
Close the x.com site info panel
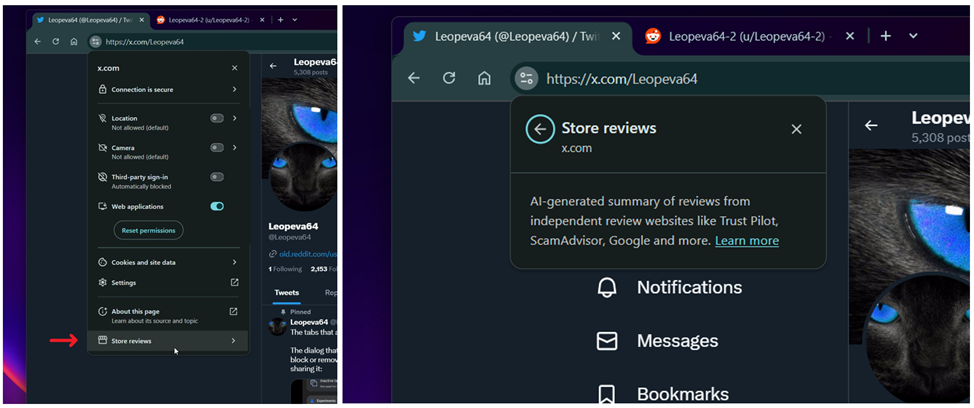tap(235, 68)
